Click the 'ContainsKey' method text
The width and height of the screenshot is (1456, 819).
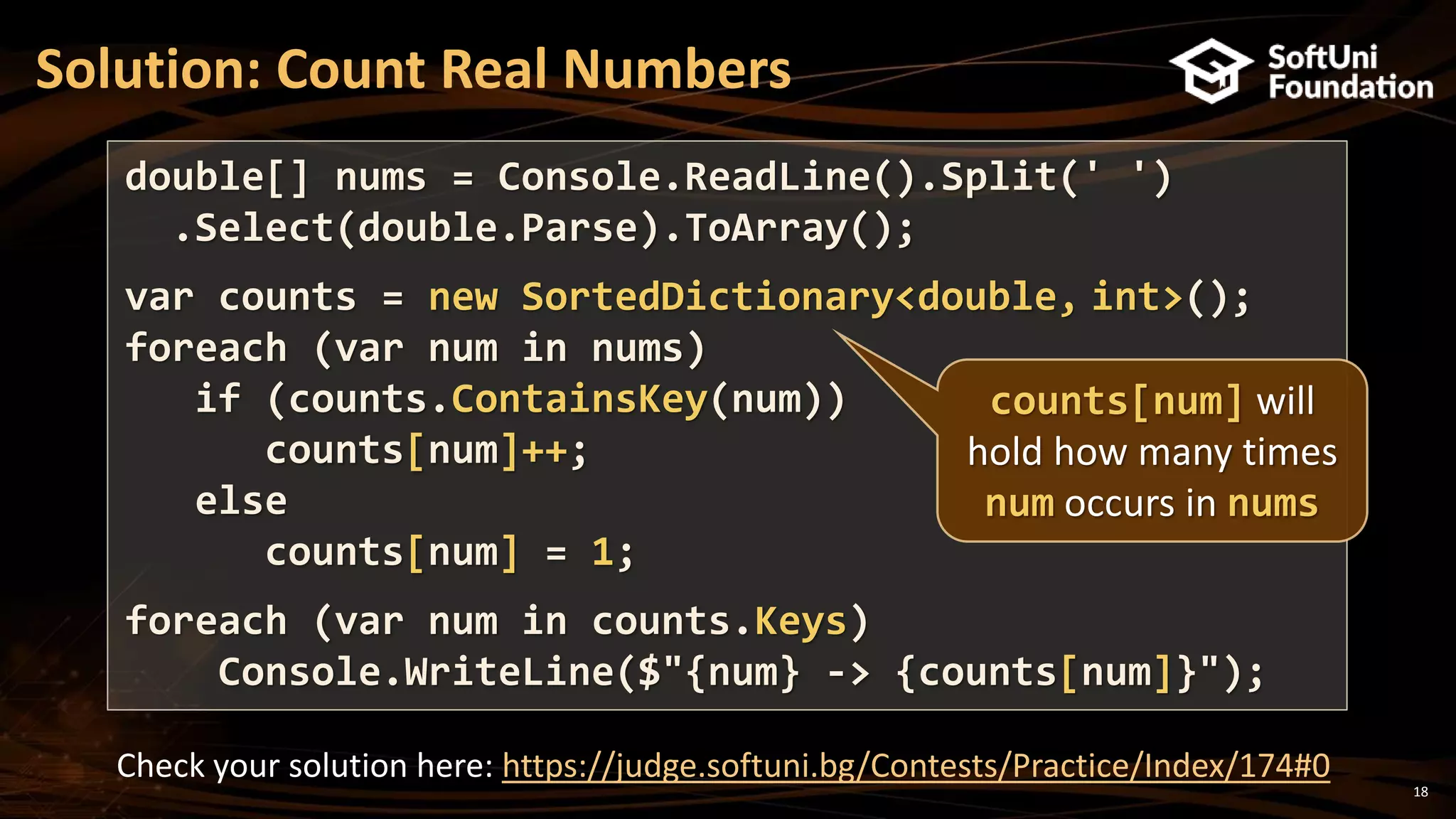coord(580,399)
